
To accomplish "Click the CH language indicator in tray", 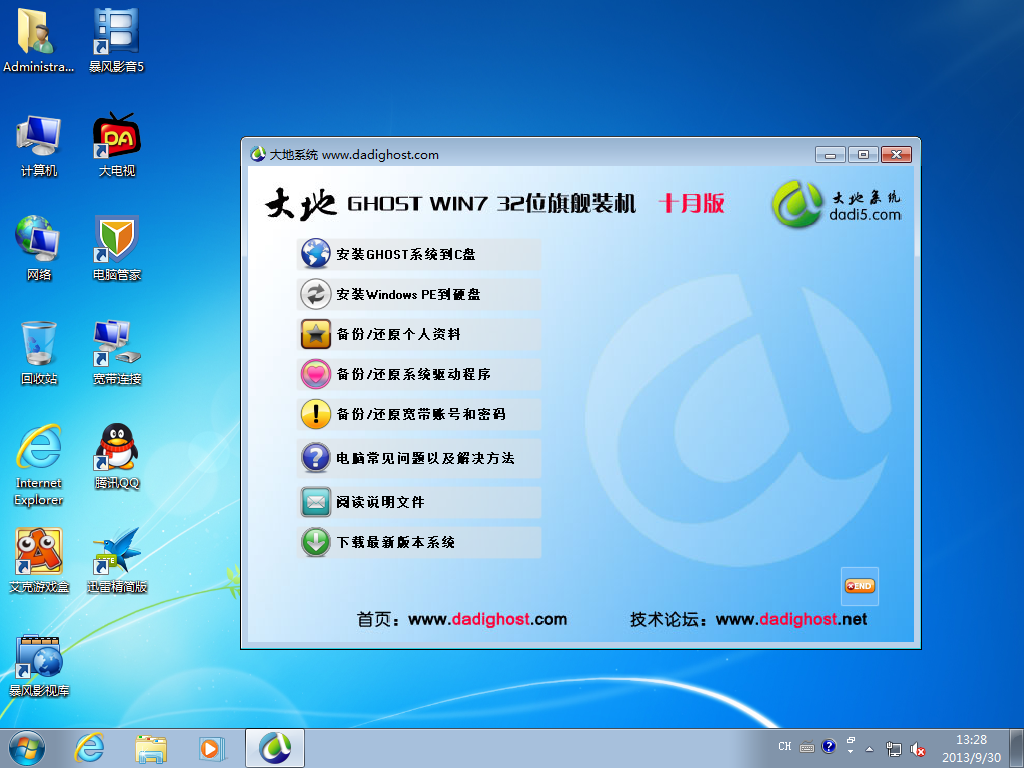I will 785,746.
